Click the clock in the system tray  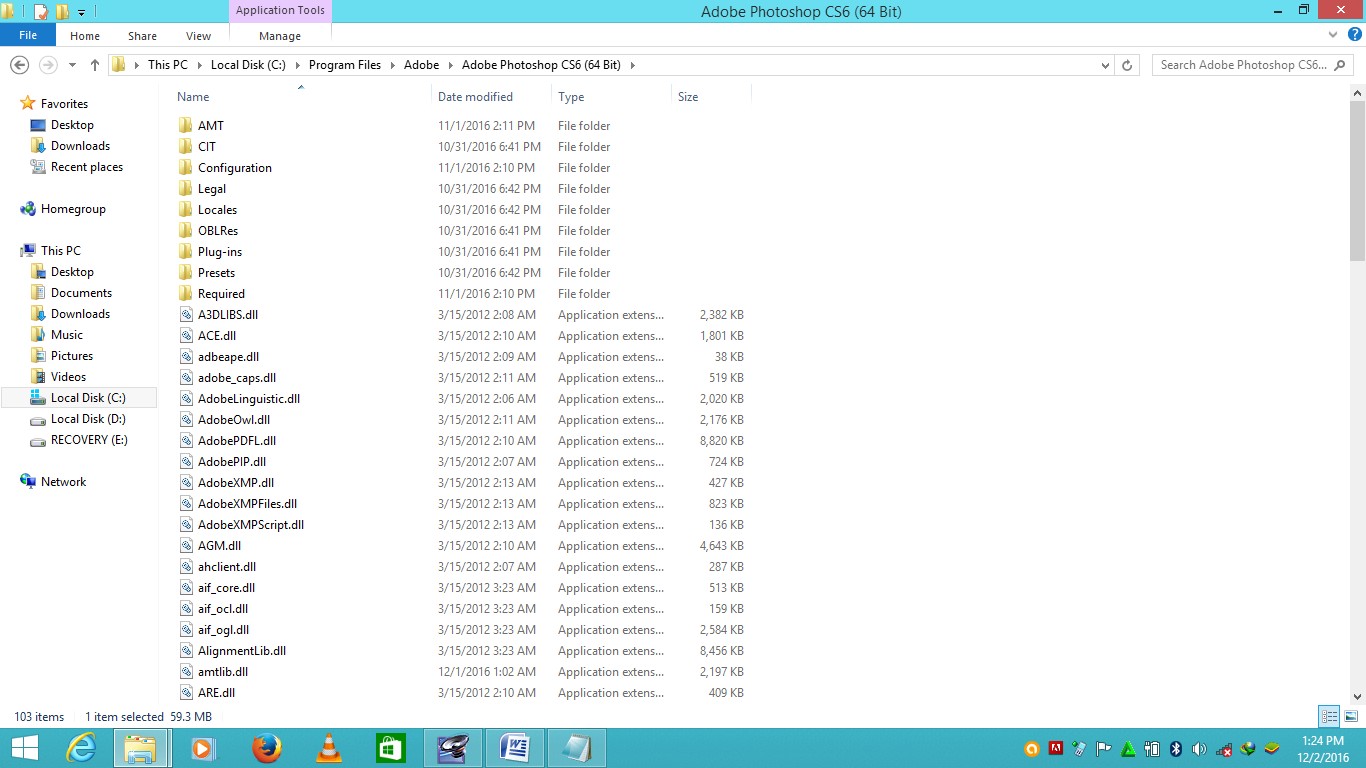[1322, 748]
